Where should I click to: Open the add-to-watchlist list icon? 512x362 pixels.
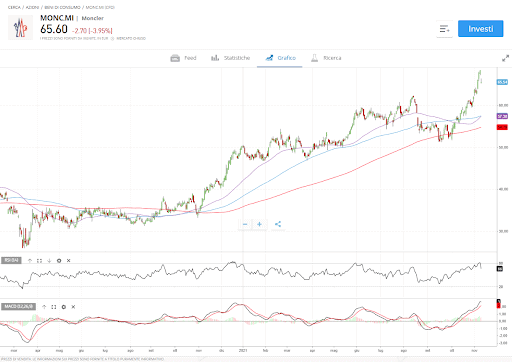click(444, 29)
